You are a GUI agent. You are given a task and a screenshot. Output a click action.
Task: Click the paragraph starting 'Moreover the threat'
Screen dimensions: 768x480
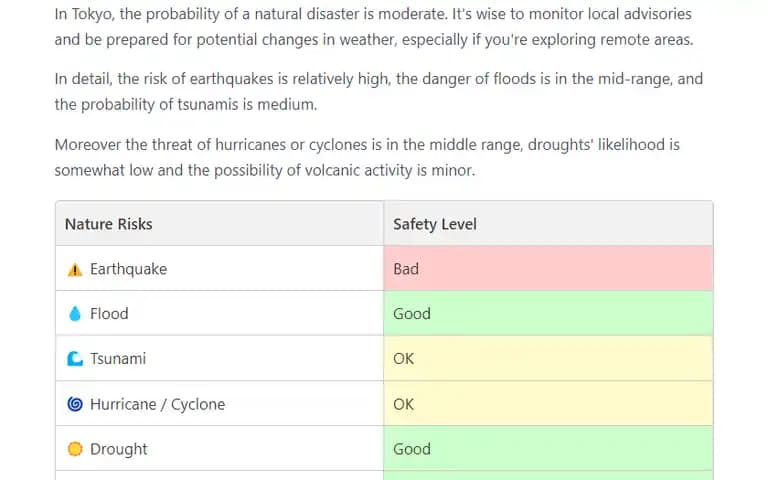point(367,157)
